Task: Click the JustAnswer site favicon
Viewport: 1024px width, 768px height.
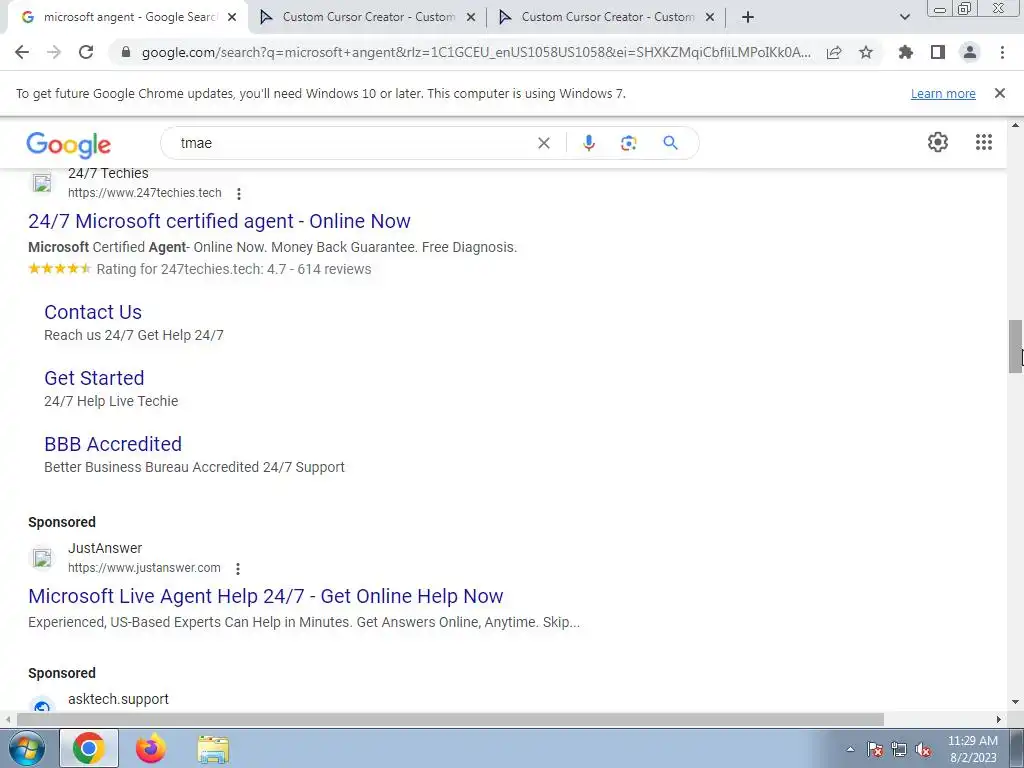Action: [x=42, y=558]
